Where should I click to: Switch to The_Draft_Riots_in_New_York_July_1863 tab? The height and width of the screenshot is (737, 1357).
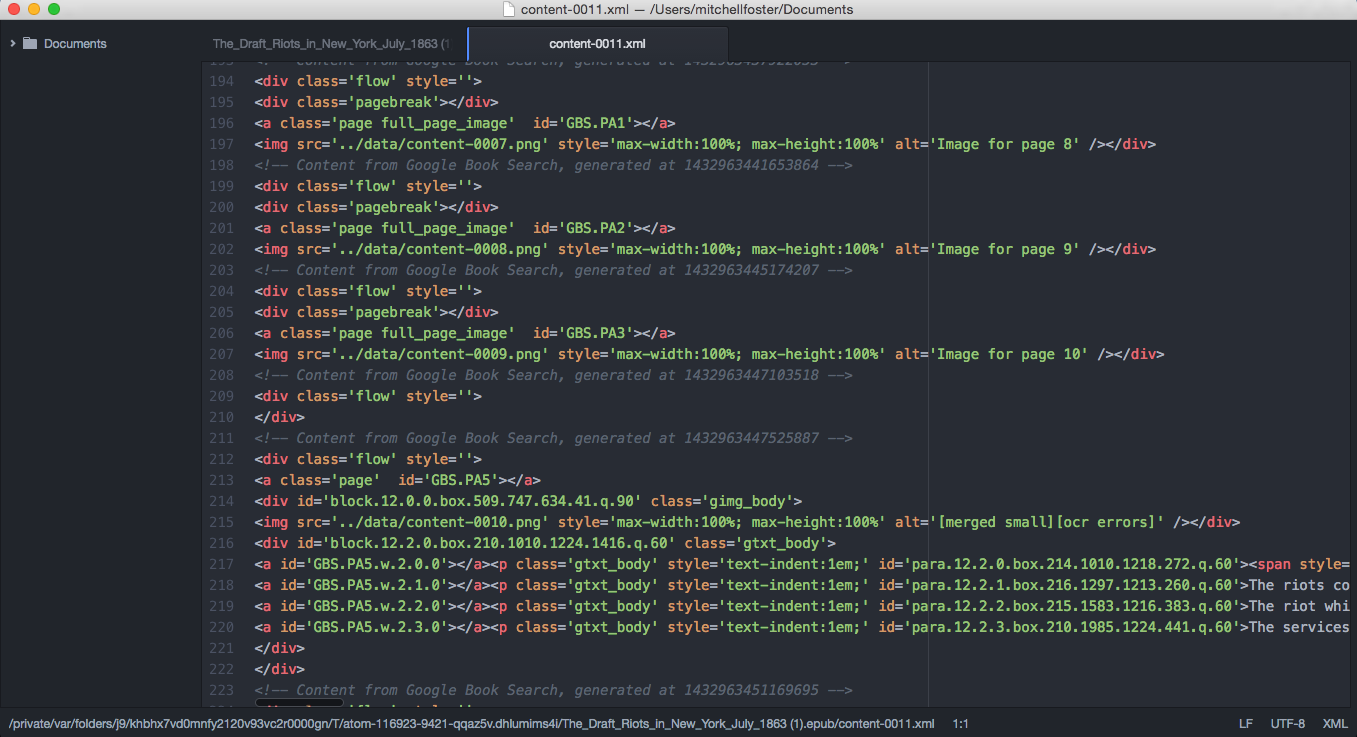coord(331,44)
